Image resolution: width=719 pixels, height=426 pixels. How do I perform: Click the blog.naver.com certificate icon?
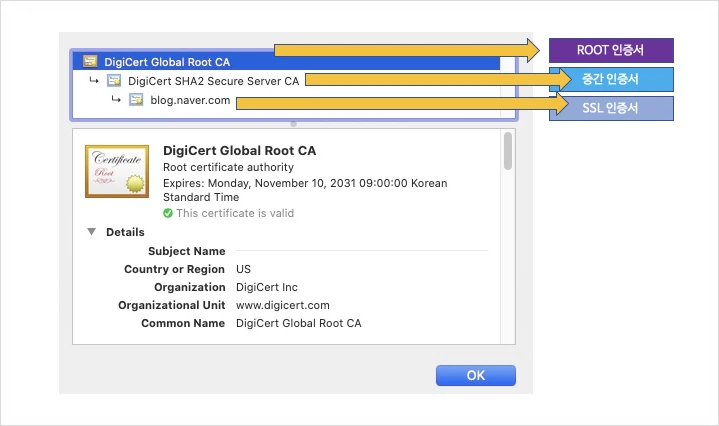136,100
